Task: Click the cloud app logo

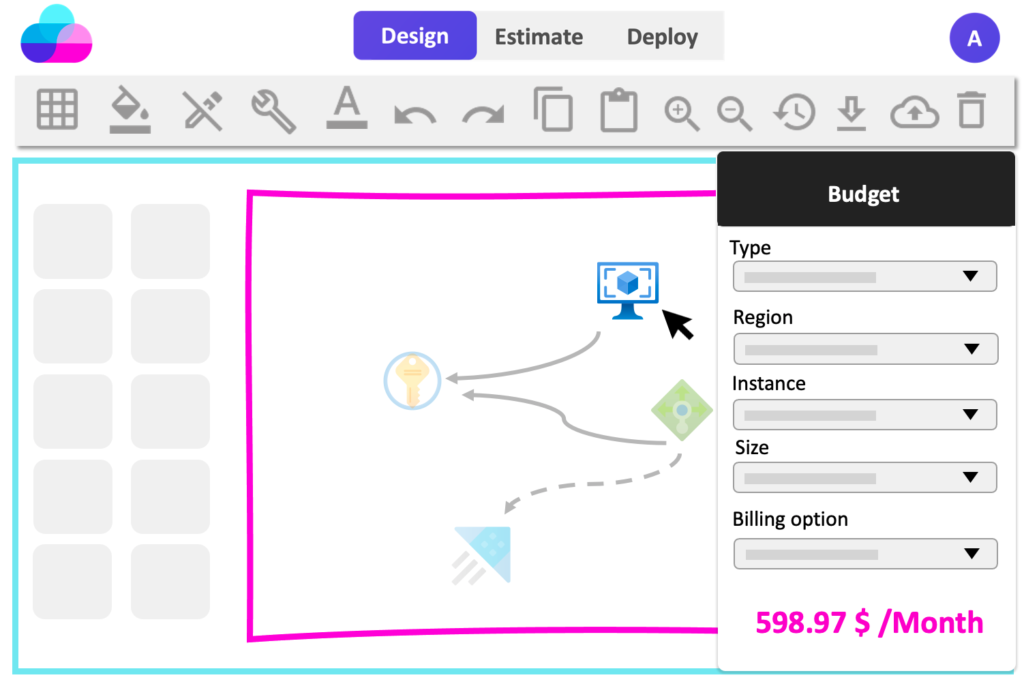Action: click(x=56, y=34)
